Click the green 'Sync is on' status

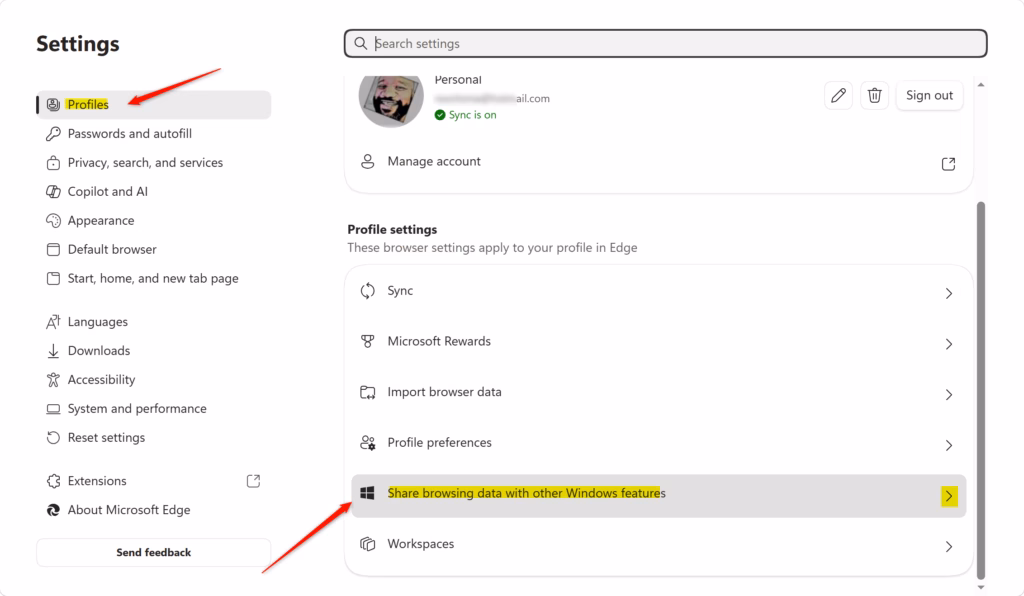(466, 115)
